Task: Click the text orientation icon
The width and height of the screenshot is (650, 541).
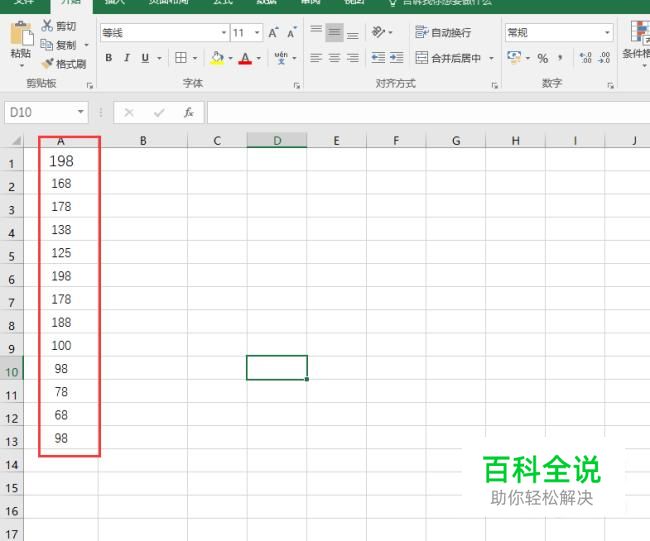Action: (x=378, y=32)
